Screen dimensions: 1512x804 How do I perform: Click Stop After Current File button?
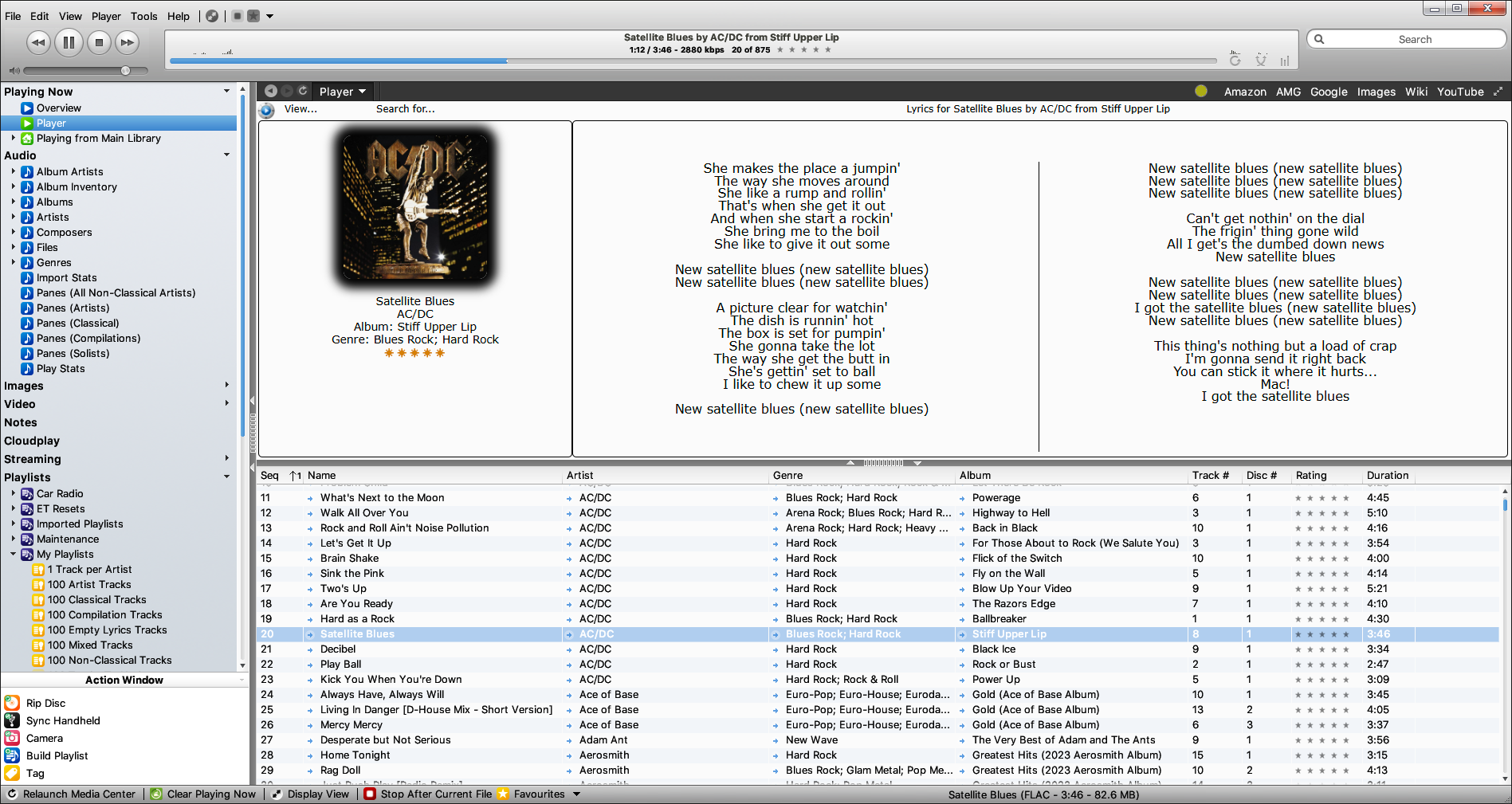point(429,794)
